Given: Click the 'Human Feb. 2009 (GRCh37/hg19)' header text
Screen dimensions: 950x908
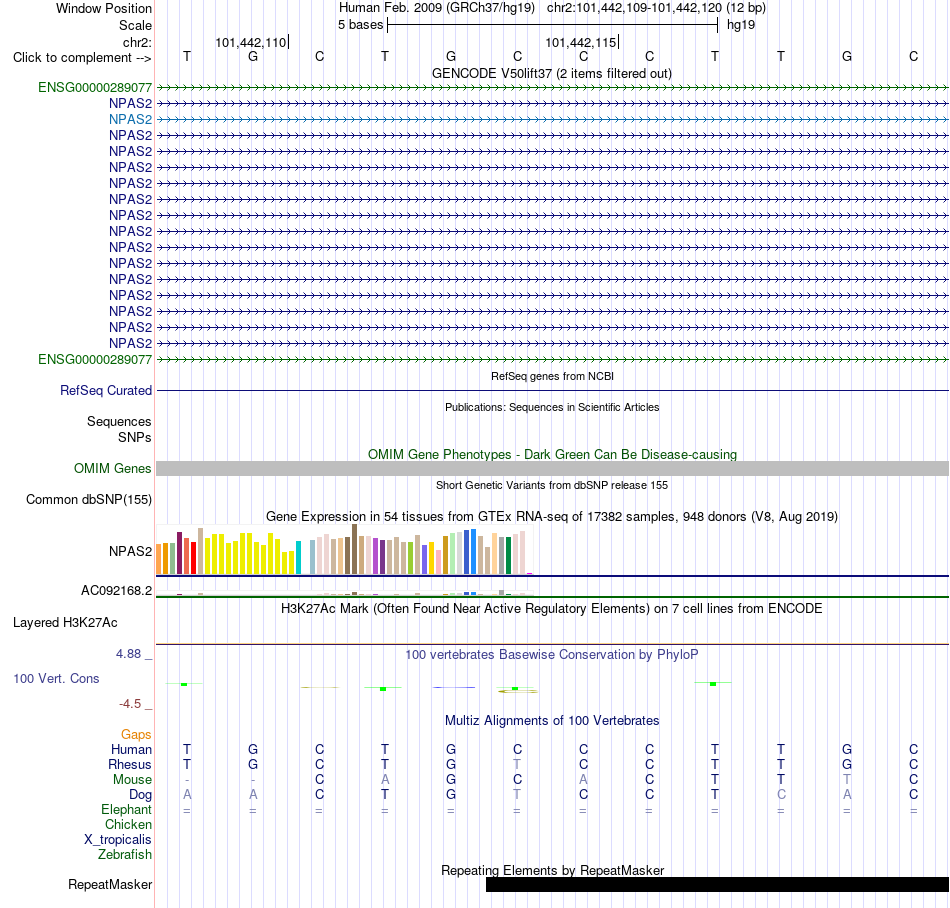Looking at the screenshot, I should (437, 8).
